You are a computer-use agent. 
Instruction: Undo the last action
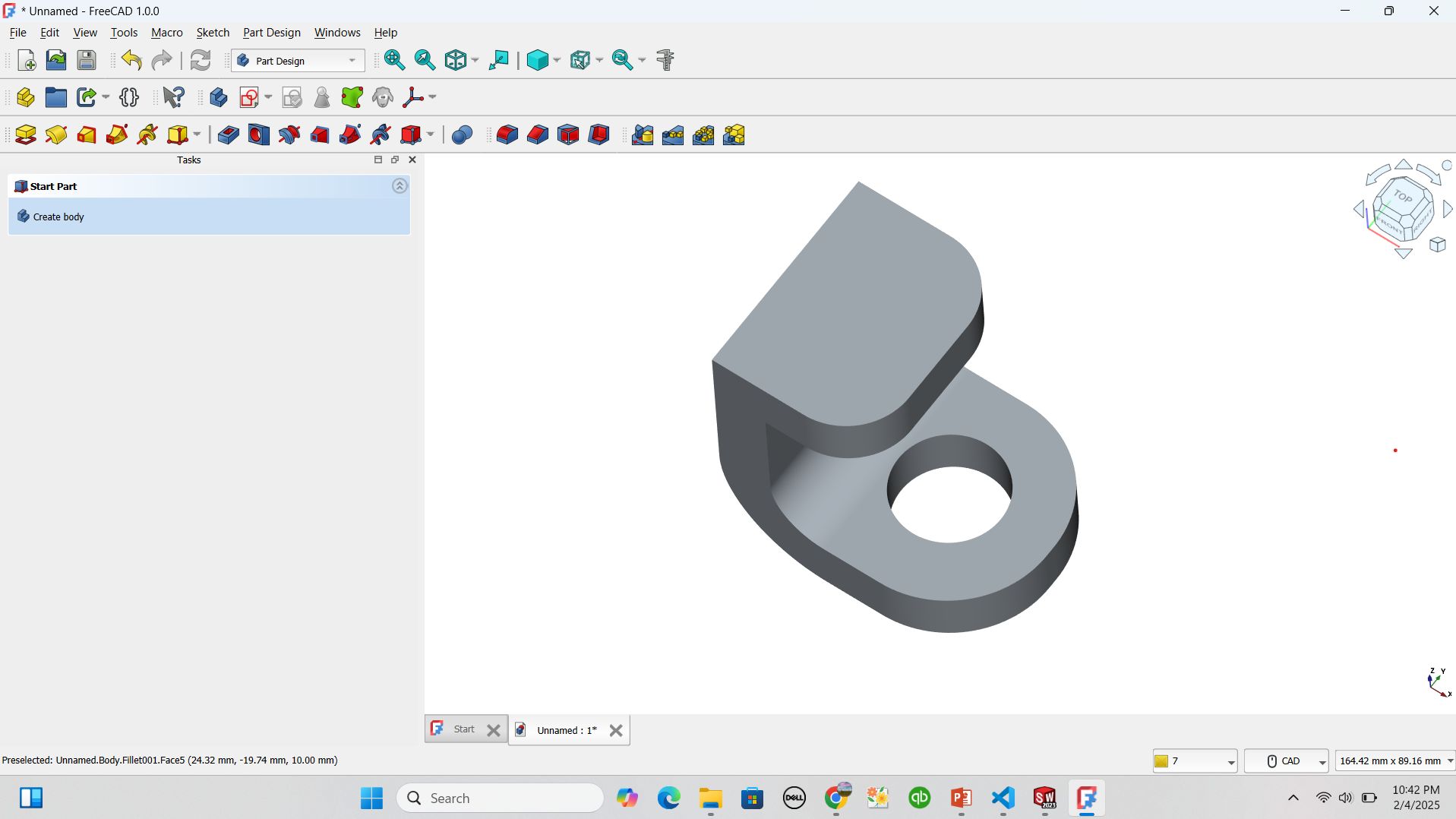pyautogui.click(x=131, y=60)
